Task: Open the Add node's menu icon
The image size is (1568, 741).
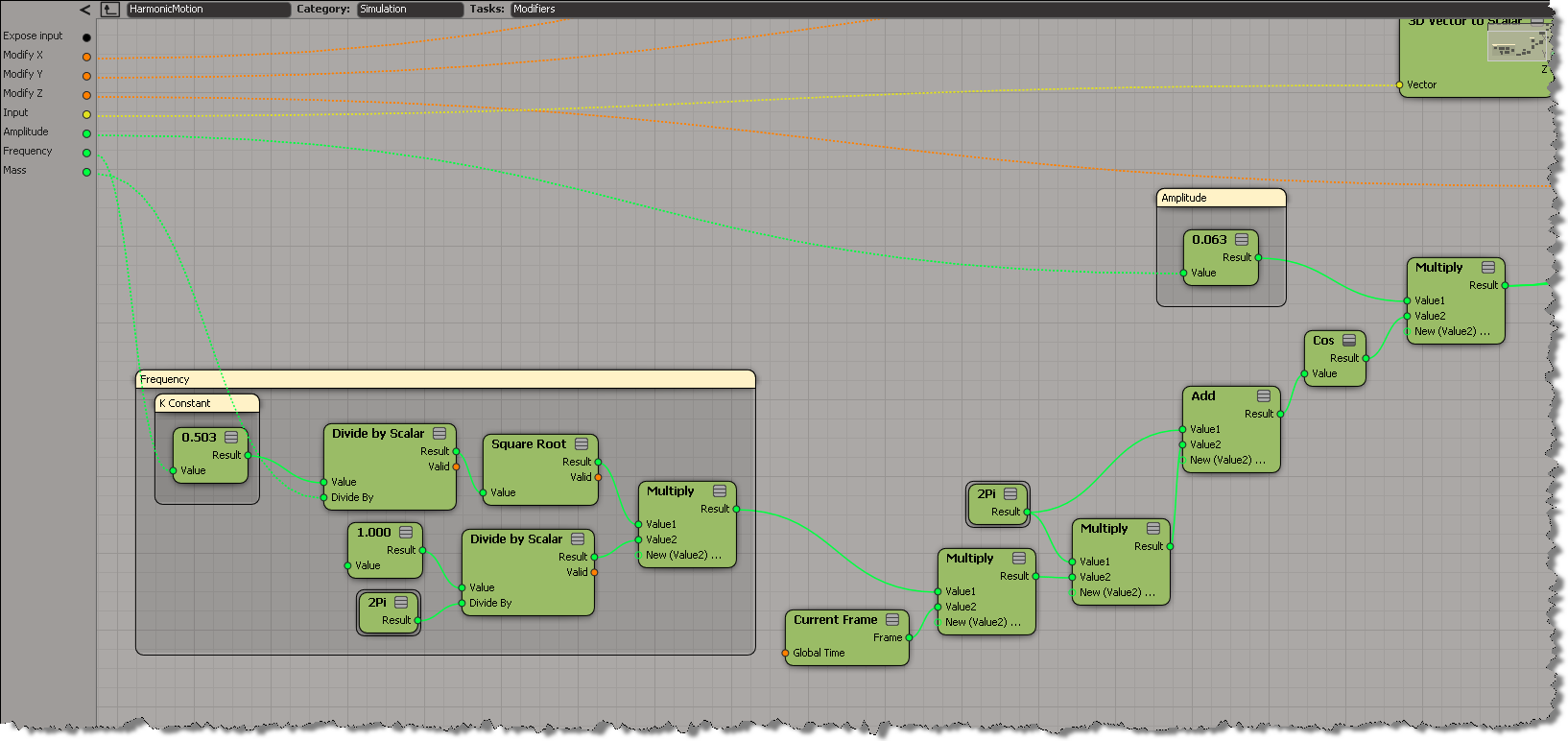Action: pos(1264,396)
